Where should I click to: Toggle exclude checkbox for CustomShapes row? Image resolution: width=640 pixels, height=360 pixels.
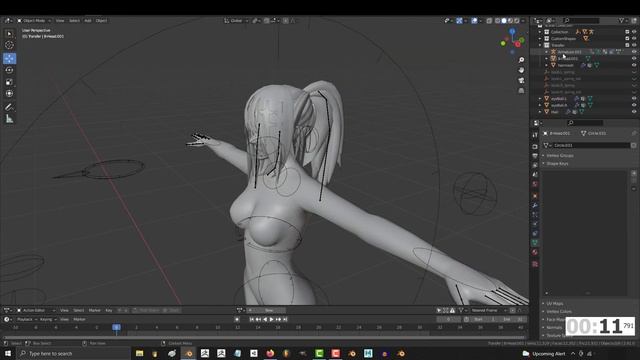coord(627,38)
